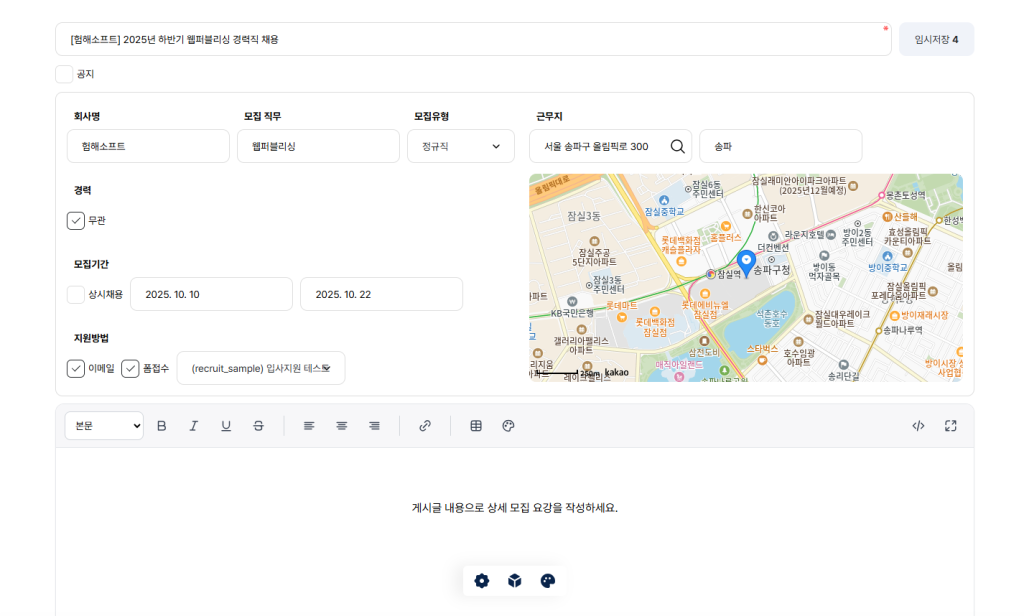Viewport: 1024px width, 616px height.
Task: Apply underline formatting to text
Action: coord(226,426)
